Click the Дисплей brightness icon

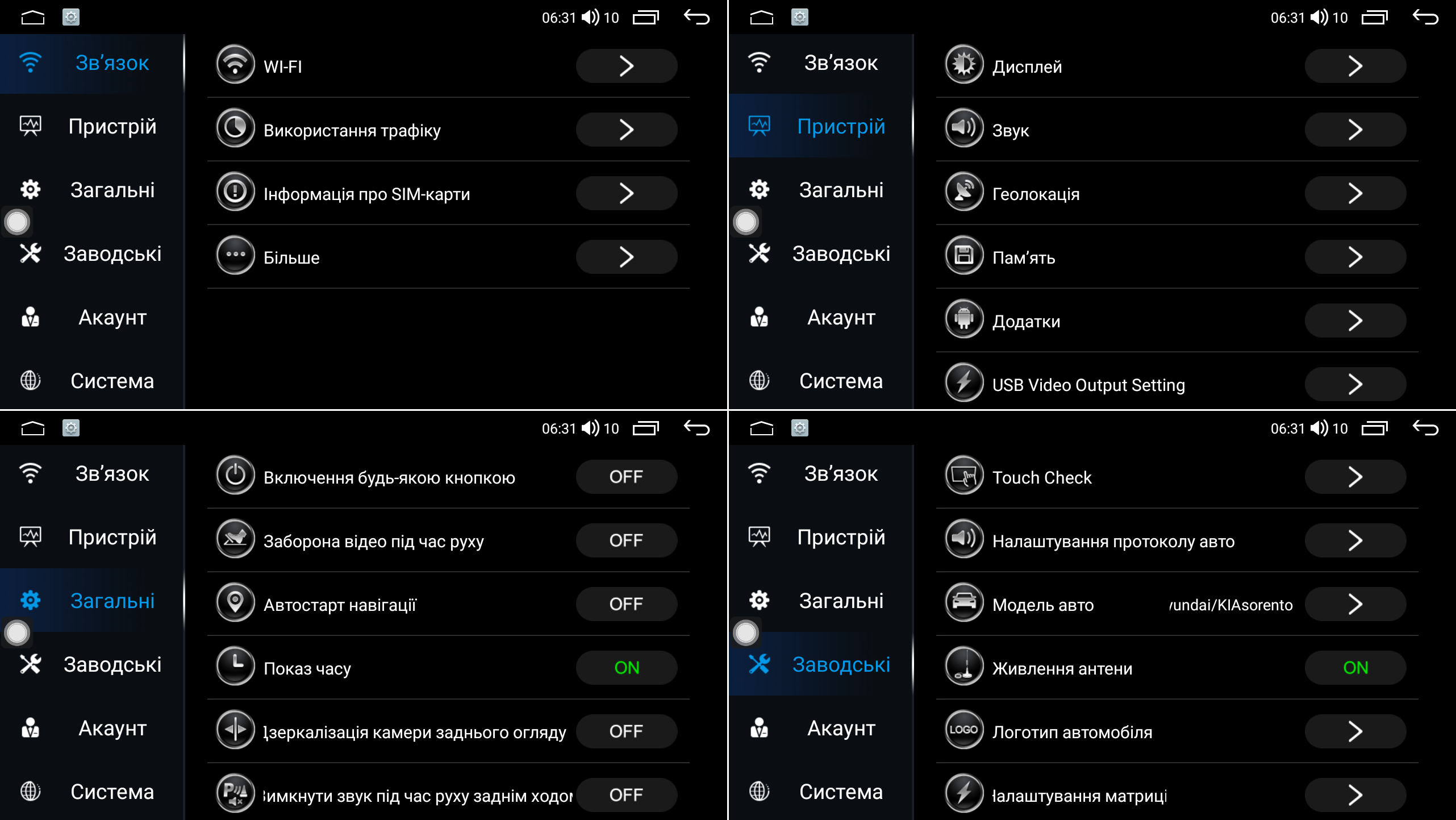pos(964,65)
